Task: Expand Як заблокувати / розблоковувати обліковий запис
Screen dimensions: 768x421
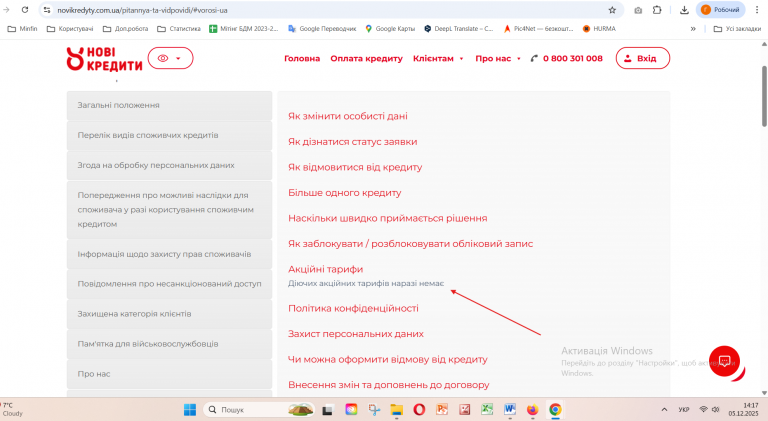Action: click(x=410, y=243)
